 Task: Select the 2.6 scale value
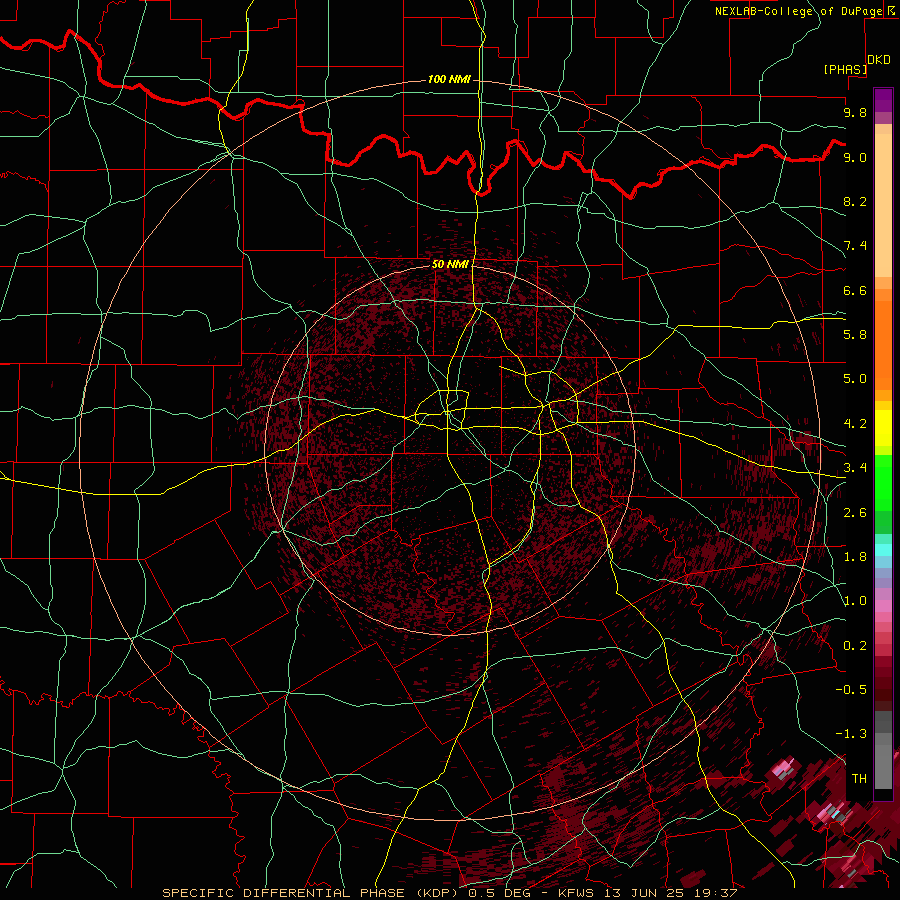[855, 513]
